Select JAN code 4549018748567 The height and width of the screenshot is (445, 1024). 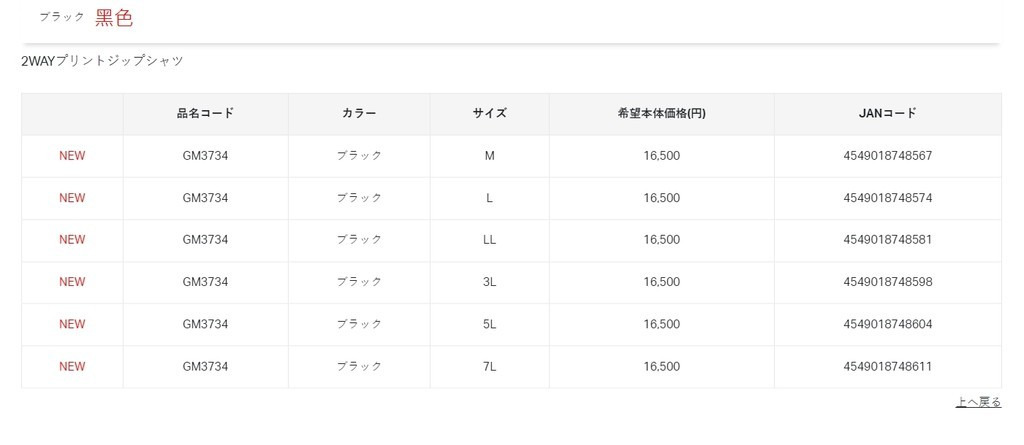[887, 156]
